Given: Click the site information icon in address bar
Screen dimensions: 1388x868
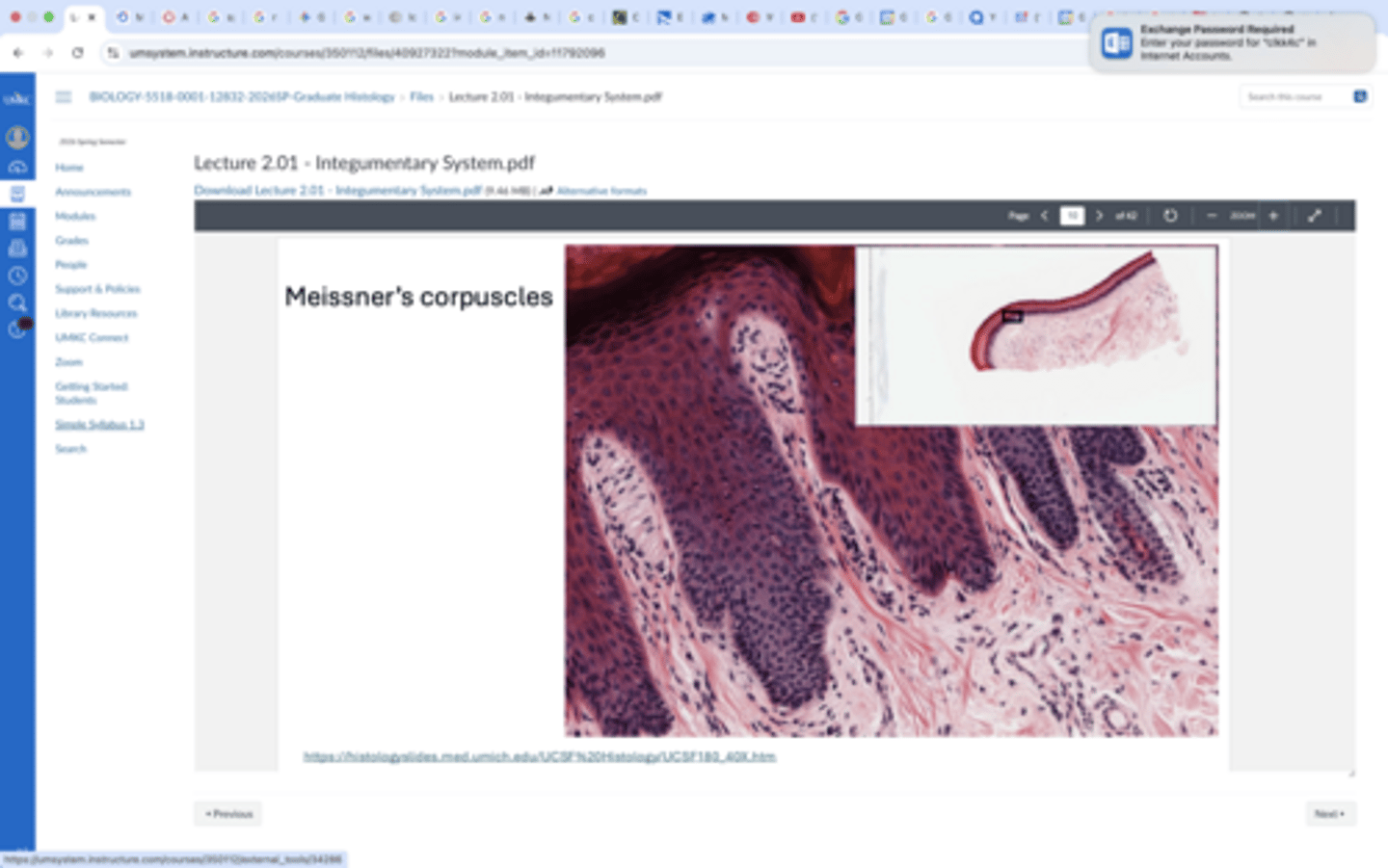Looking at the screenshot, I should (x=113, y=53).
